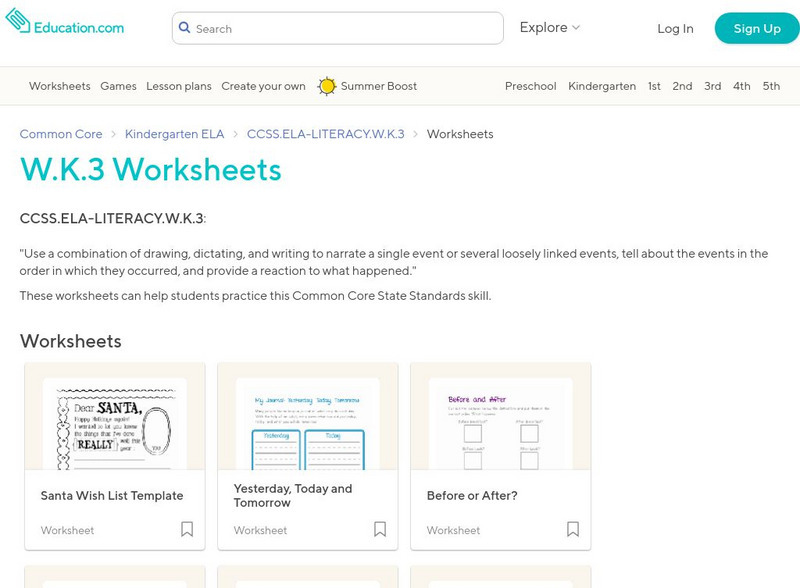The width and height of the screenshot is (800, 588).
Task: Open the Lesson plans nav item
Action: click(x=179, y=86)
